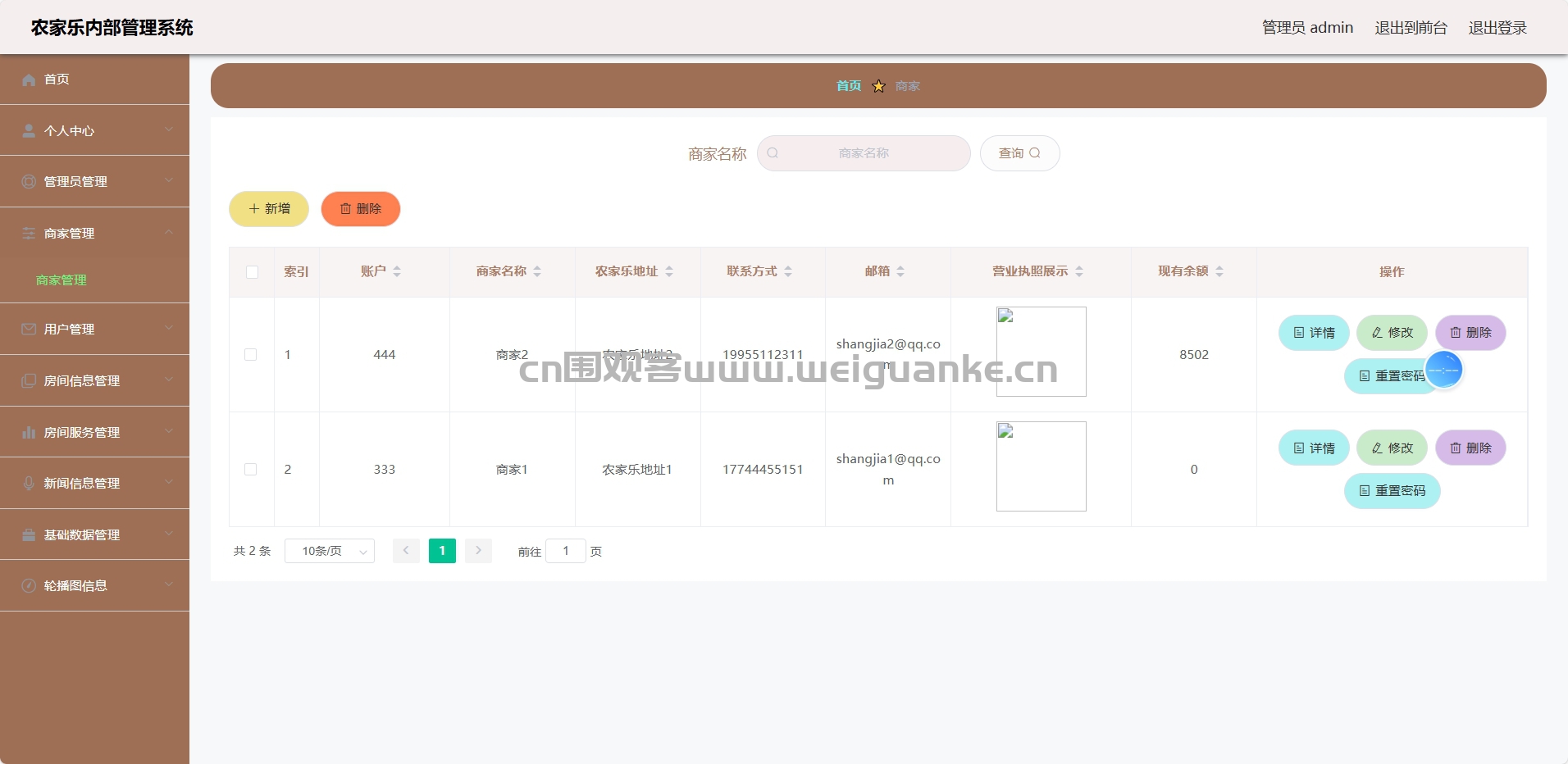Image resolution: width=1568 pixels, height=764 pixels.
Task: Expand the 房间服务管理 menu chevron
Action: tap(169, 431)
